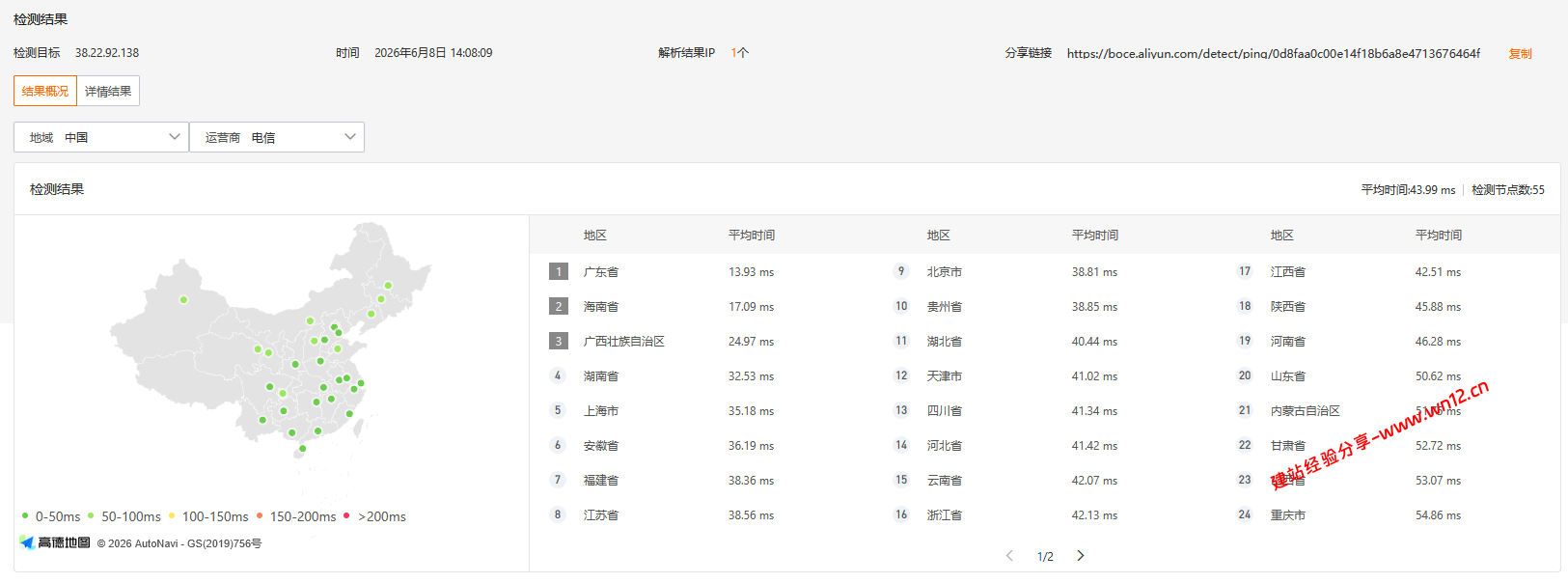The image size is (1568, 583).
Task: Select the 内蒙古自治区 row name
Action: [1306, 411]
